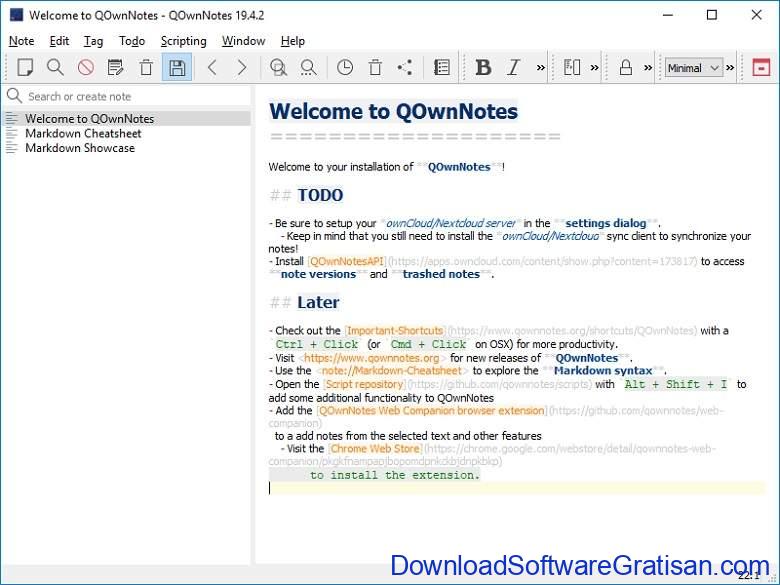Toggle the split panel layout icon
Image resolution: width=780 pixels, height=585 pixels.
coord(572,67)
